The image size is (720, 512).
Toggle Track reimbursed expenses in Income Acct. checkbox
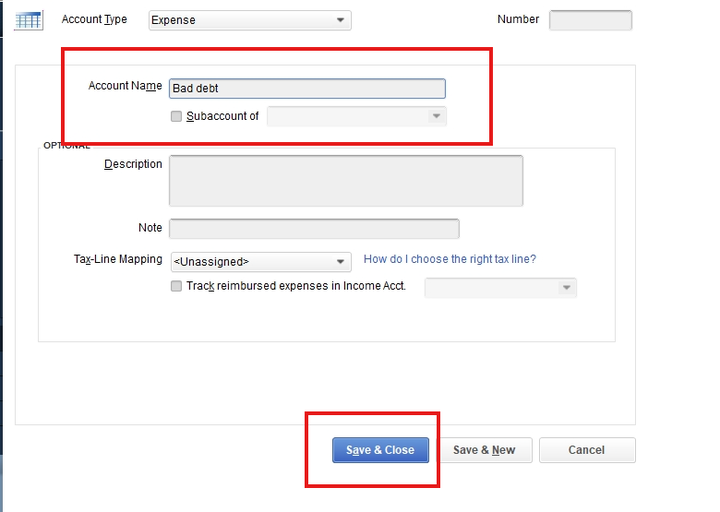tap(177, 287)
